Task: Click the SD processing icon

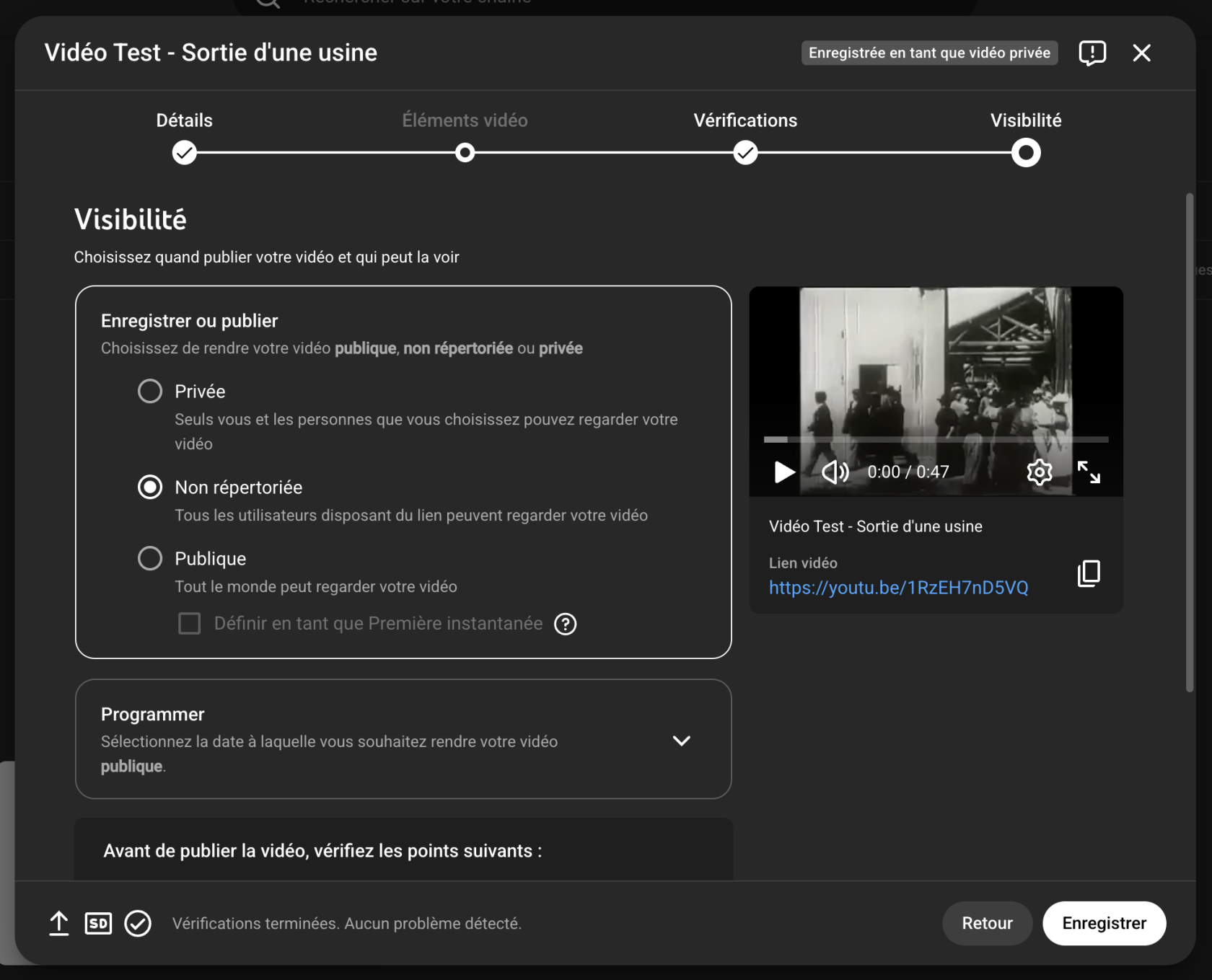Action: click(x=98, y=923)
